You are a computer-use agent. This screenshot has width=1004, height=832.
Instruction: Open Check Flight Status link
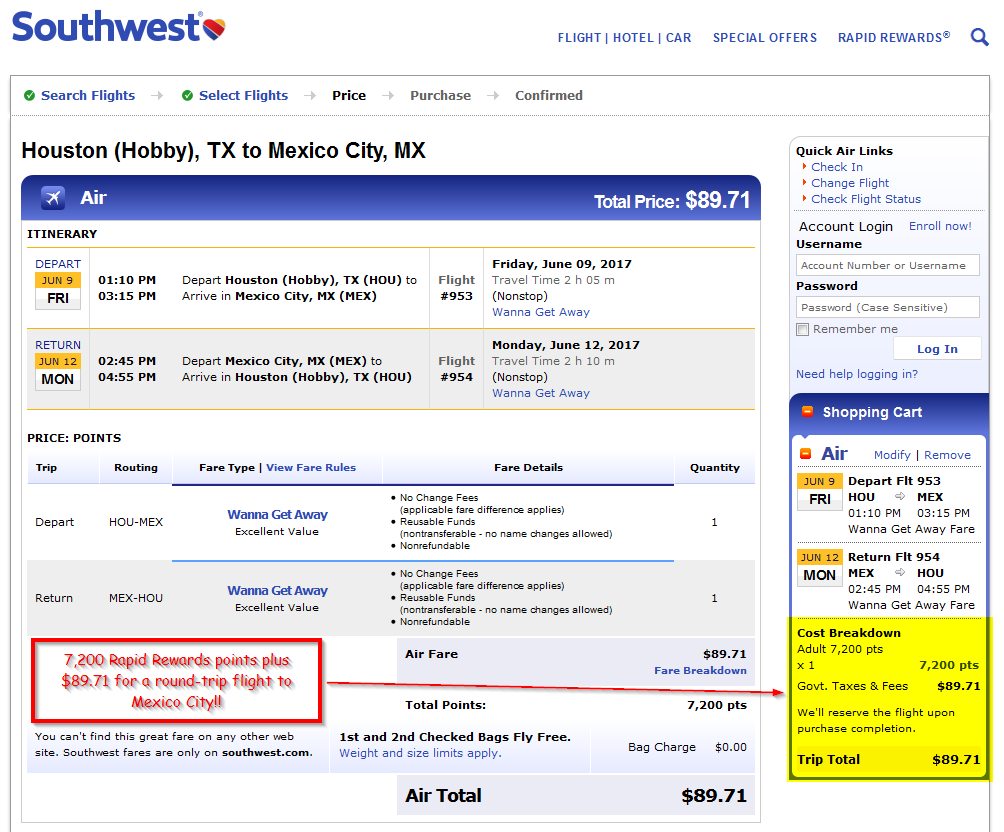866,199
